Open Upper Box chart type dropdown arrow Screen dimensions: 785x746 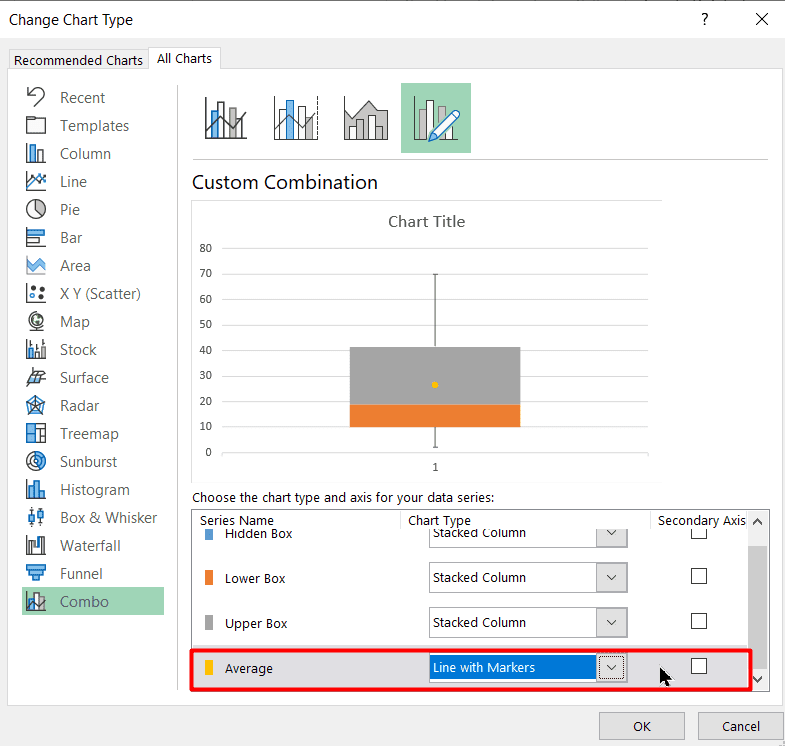pyautogui.click(x=611, y=622)
